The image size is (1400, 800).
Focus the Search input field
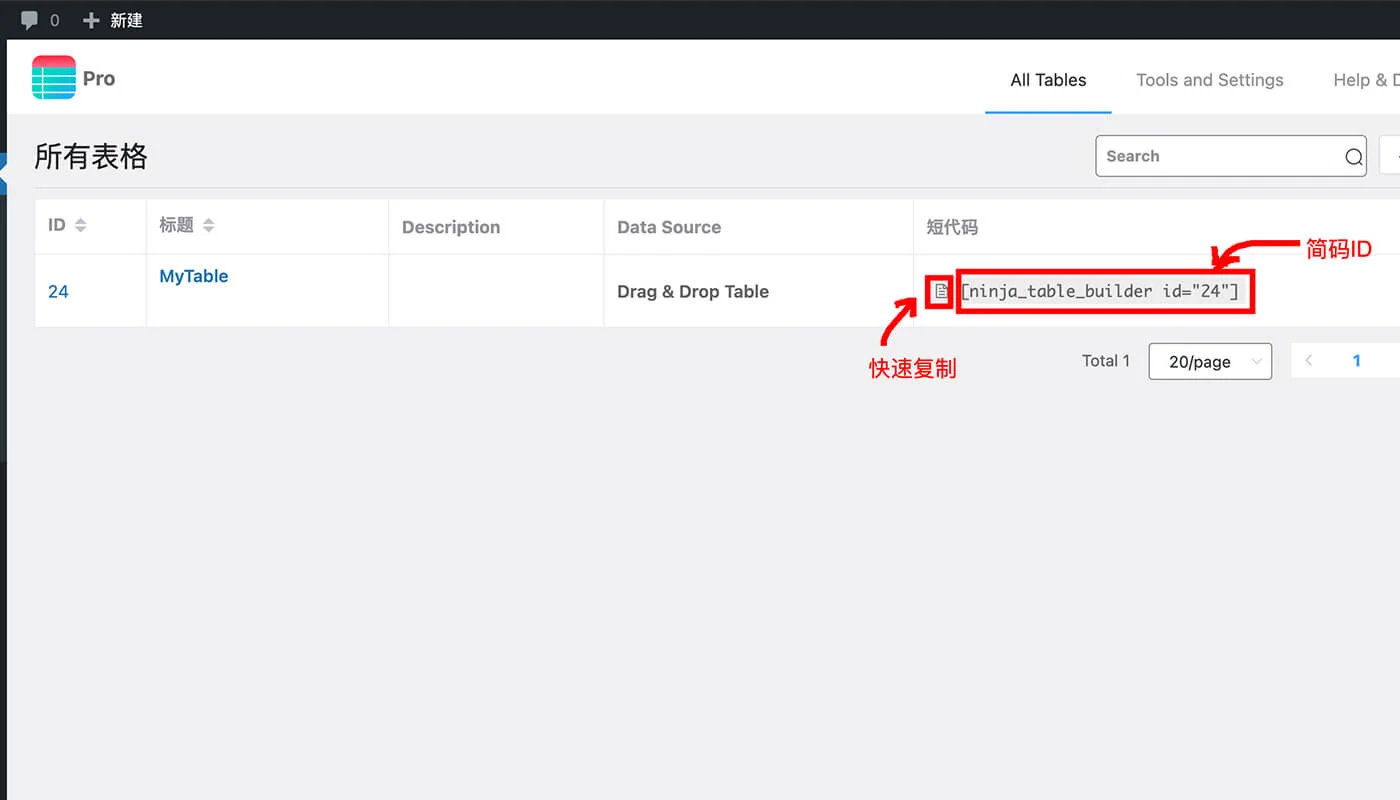point(1220,157)
